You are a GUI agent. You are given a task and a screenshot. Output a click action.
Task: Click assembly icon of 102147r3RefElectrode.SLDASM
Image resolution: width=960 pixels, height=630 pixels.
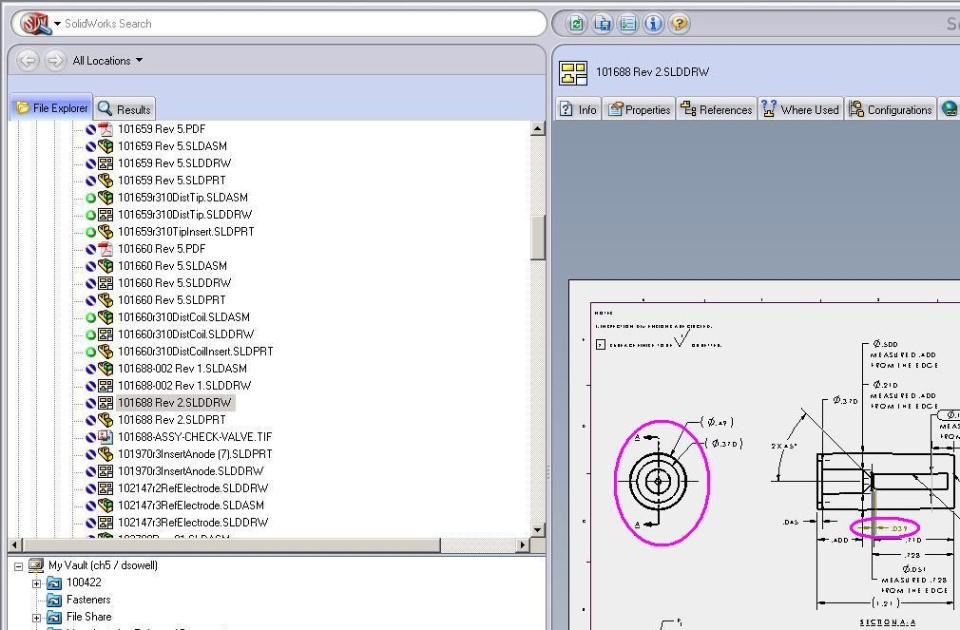pos(106,506)
